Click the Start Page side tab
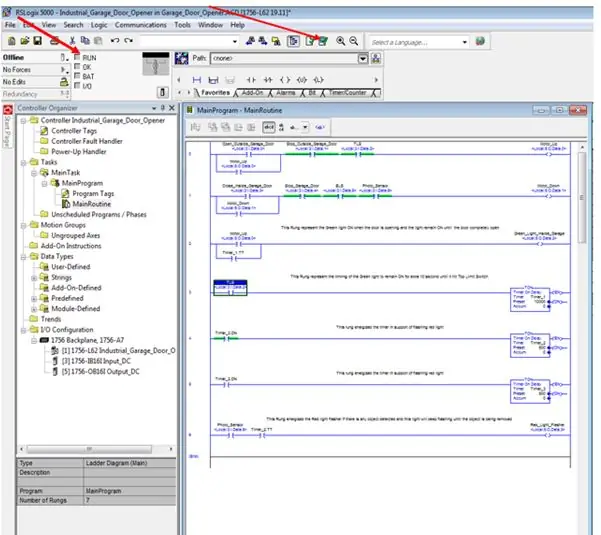601x535 pixels. (7, 130)
